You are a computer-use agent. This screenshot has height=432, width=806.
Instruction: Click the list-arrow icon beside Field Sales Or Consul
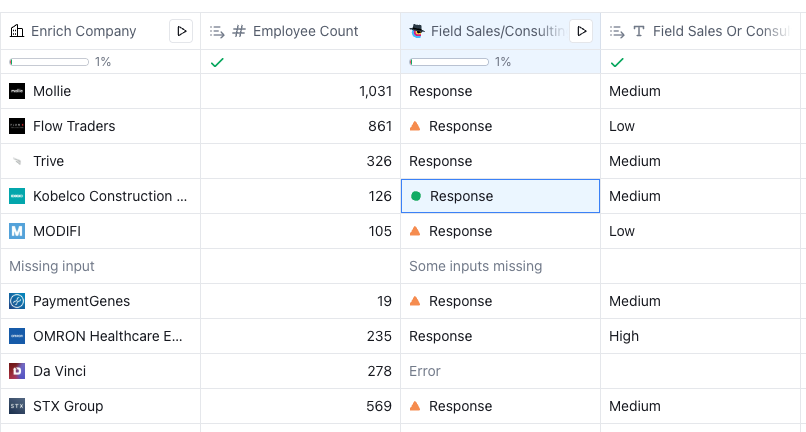coord(617,32)
